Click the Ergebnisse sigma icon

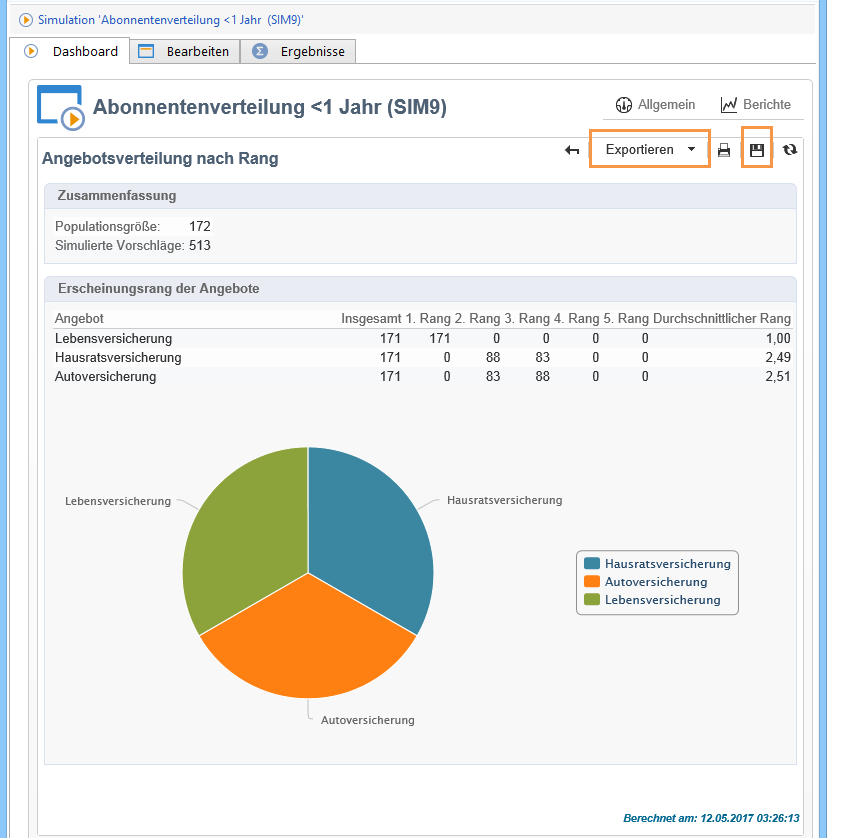pyautogui.click(x=260, y=51)
